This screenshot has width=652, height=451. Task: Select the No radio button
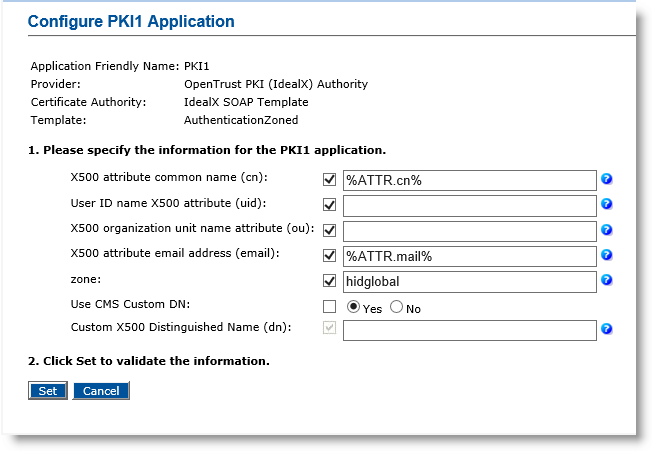point(396,307)
